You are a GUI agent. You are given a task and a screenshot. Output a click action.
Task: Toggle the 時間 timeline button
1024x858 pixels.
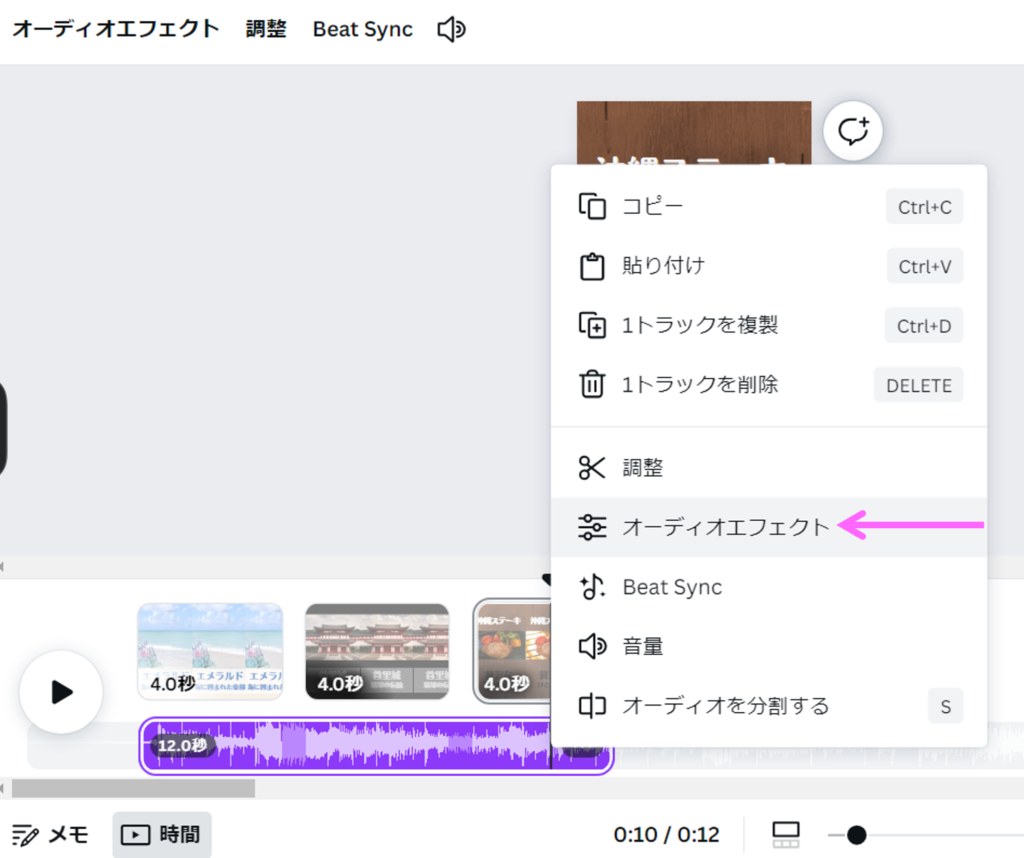click(162, 834)
